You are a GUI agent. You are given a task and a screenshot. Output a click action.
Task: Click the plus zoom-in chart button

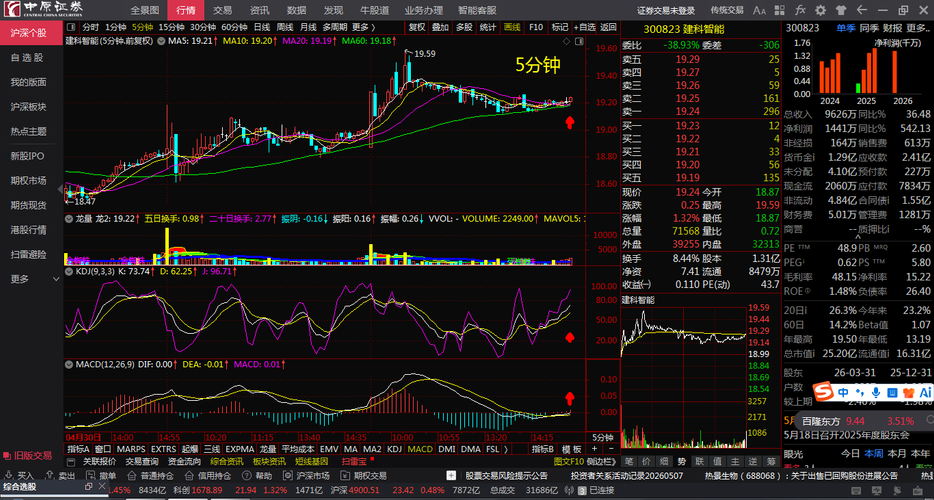click(x=593, y=449)
